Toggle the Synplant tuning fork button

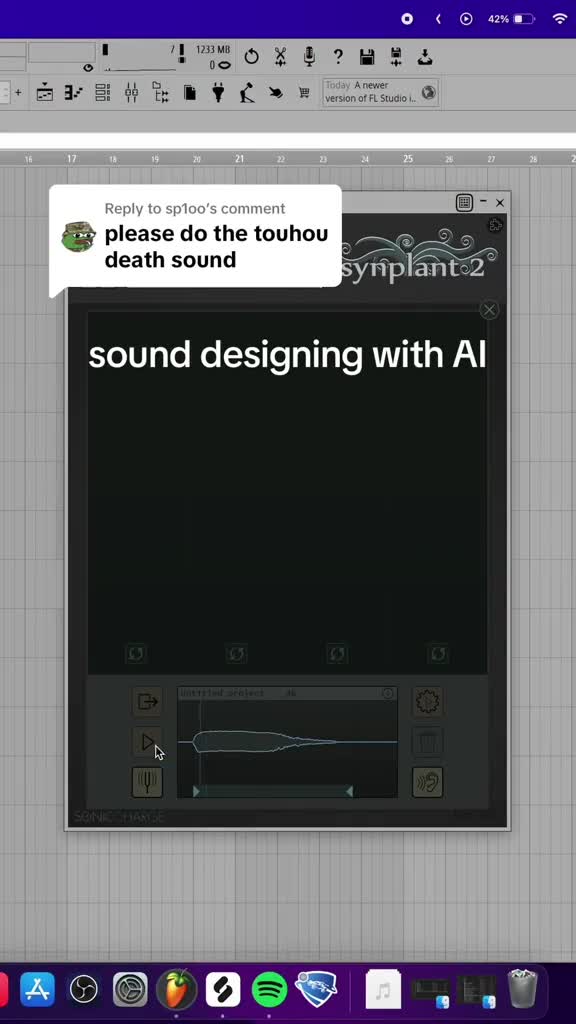click(x=148, y=782)
